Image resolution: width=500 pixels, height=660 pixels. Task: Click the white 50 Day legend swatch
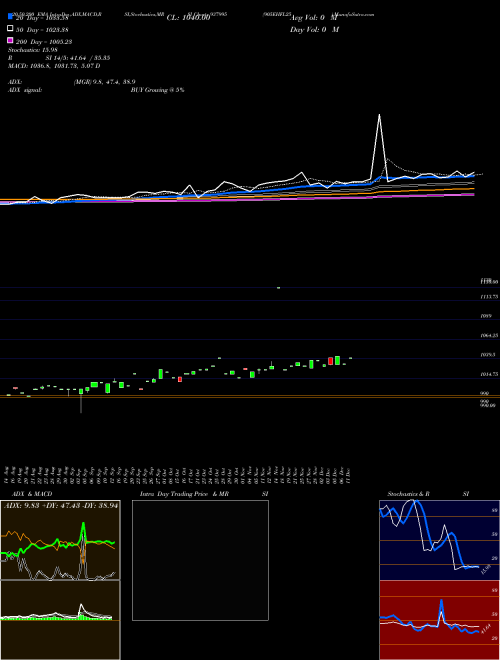click(x=11, y=29)
